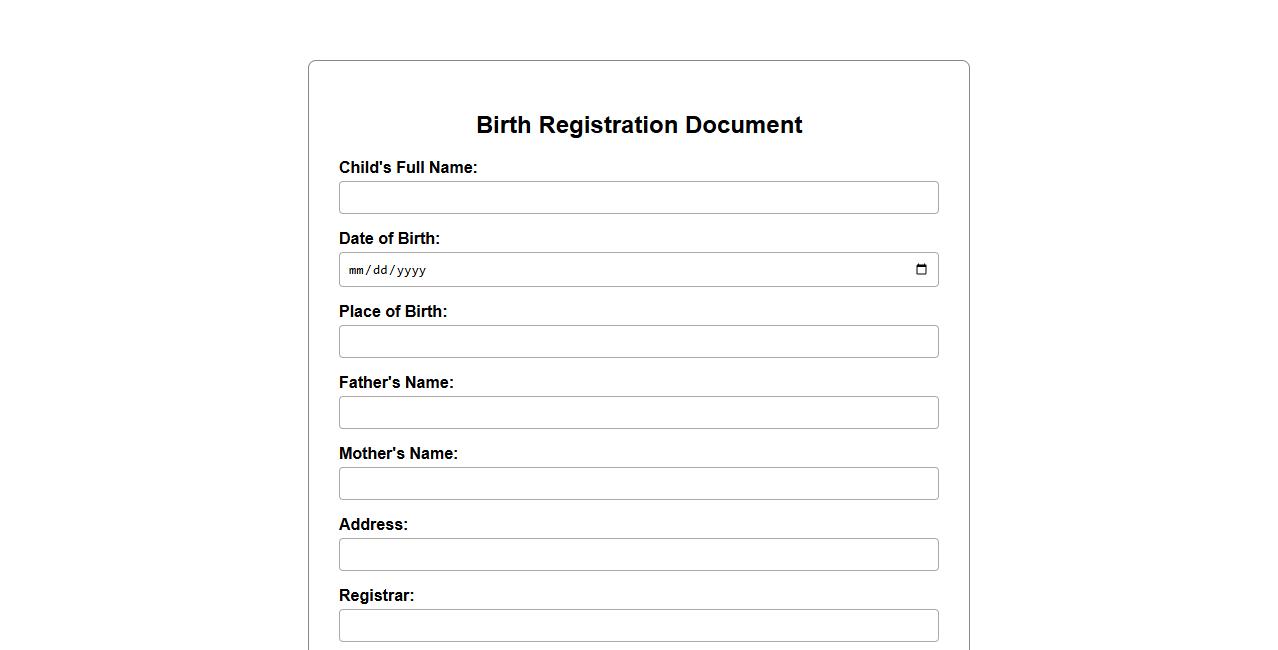Click into the Mother's Name field
The width and height of the screenshot is (1278, 650).
[638, 484]
